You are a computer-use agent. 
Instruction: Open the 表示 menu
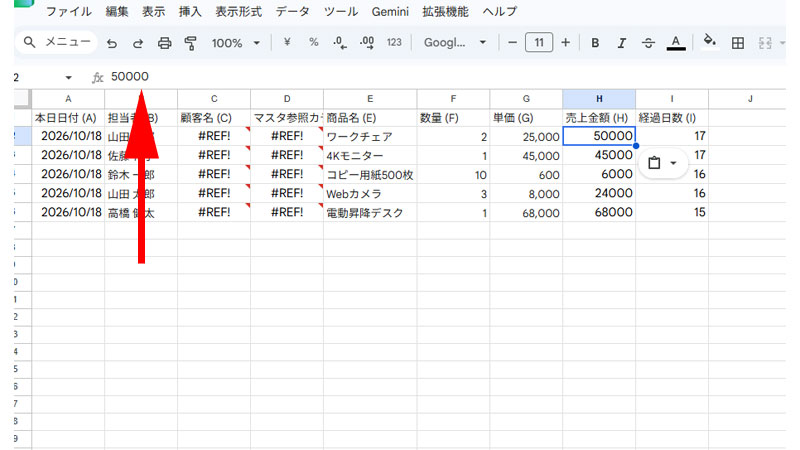point(154,11)
